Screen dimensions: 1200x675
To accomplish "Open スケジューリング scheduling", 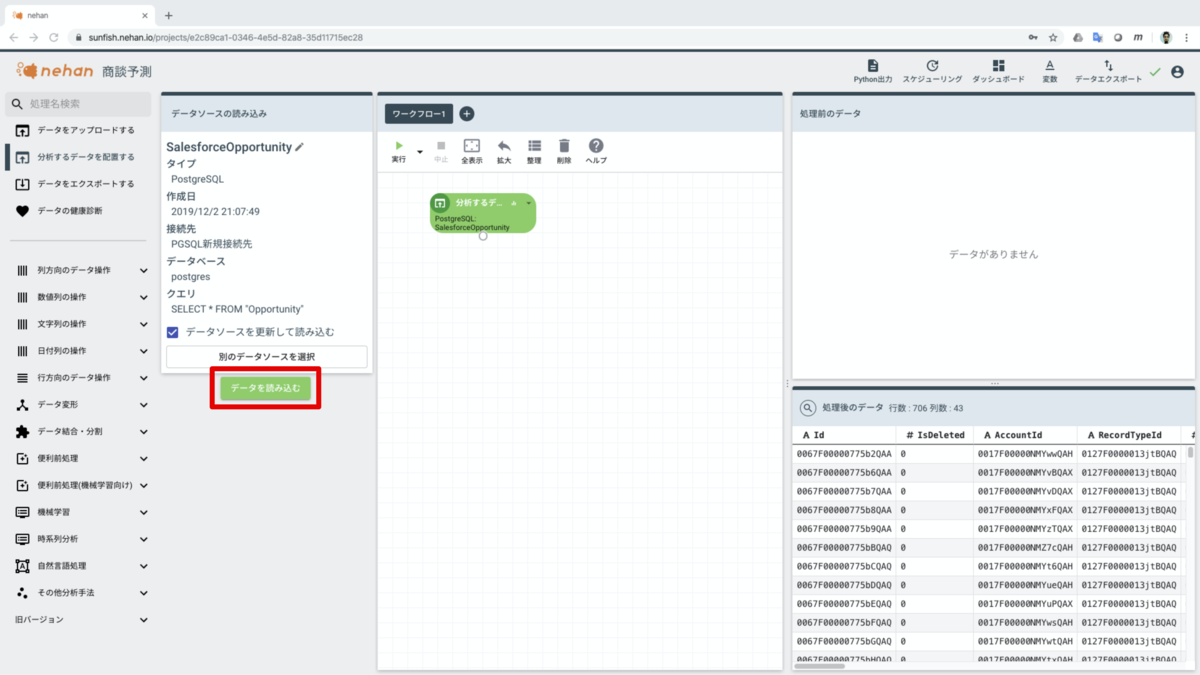I will (x=932, y=71).
